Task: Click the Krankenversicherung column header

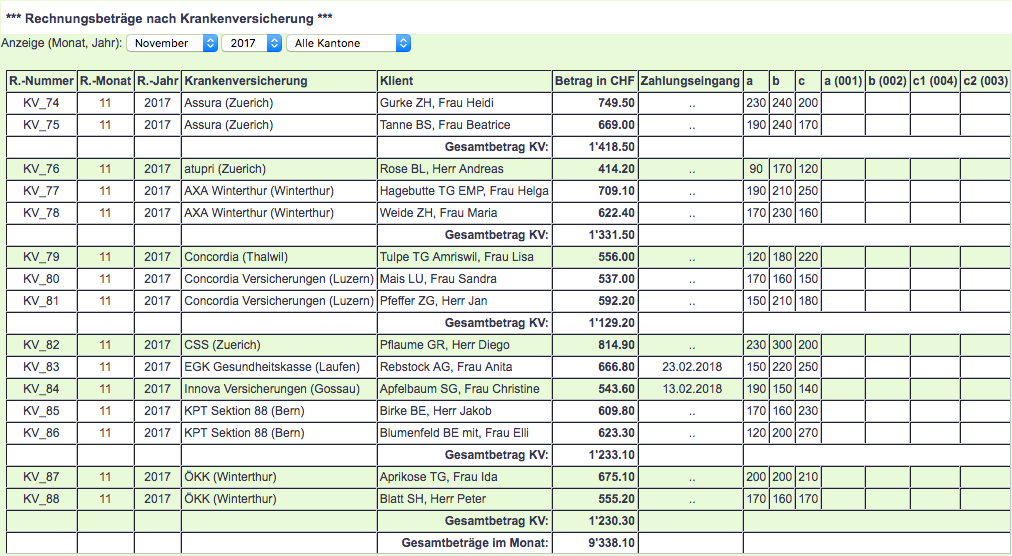Action: (246, 81)
